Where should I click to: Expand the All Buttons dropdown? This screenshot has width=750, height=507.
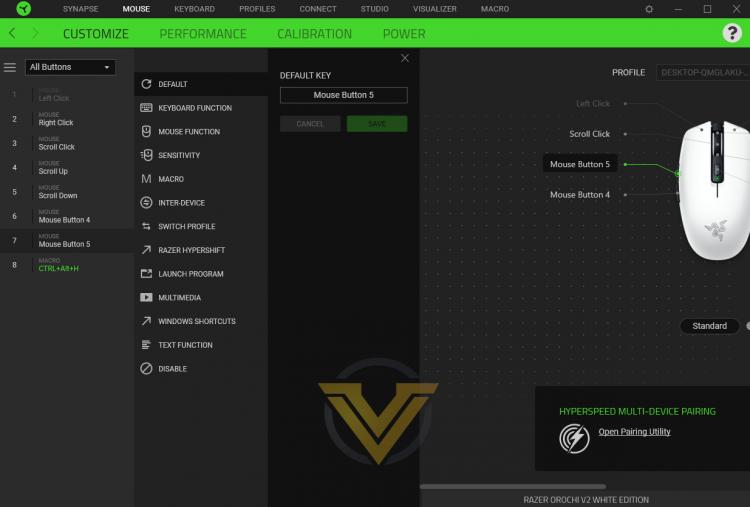pyautogui.click(x=70, y=67)
